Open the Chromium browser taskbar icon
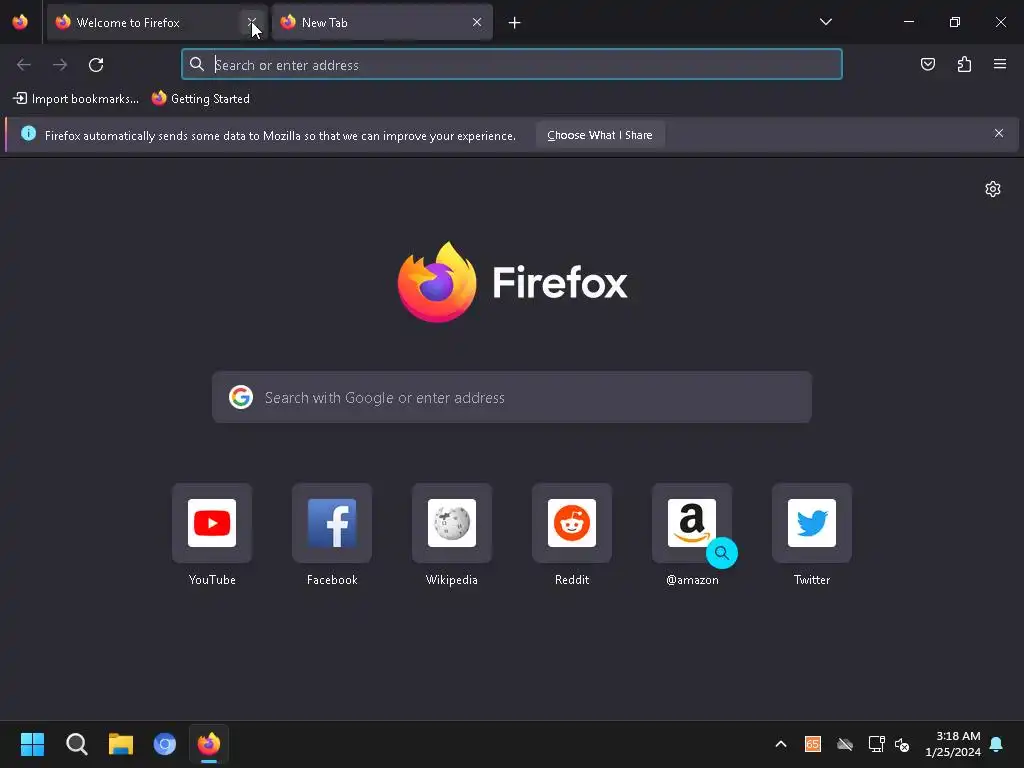 [x=165, y=744]
